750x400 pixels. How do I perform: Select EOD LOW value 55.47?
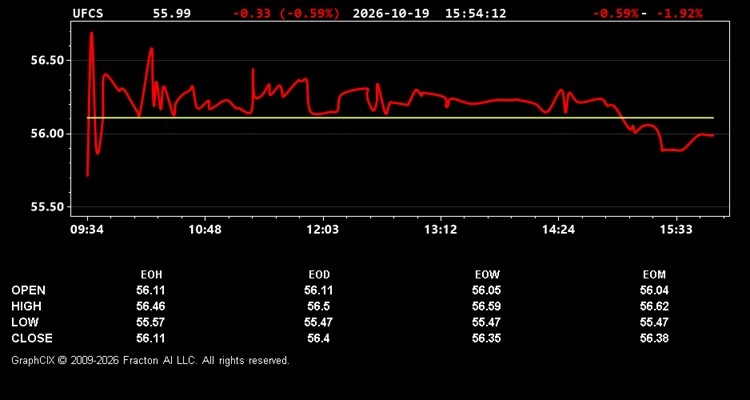point(319,322)
